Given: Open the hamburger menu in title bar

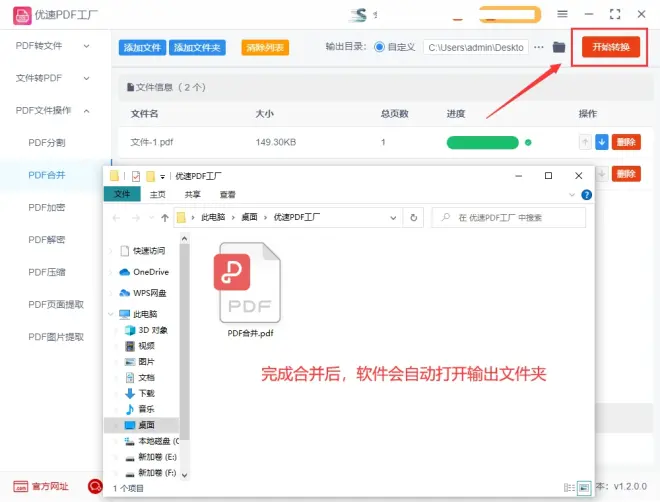Looking at the screenshot, I should click(562, 14).
